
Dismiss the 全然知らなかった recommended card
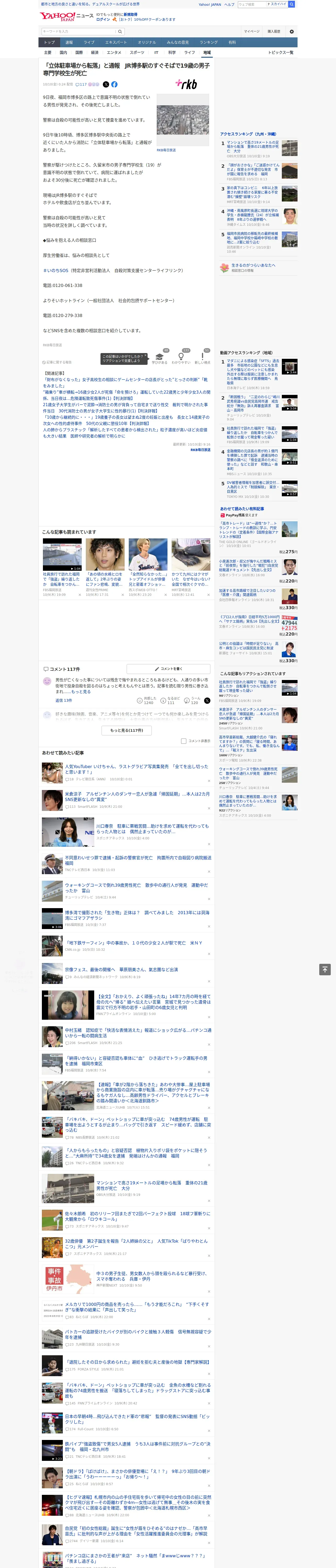coord(166,595)
